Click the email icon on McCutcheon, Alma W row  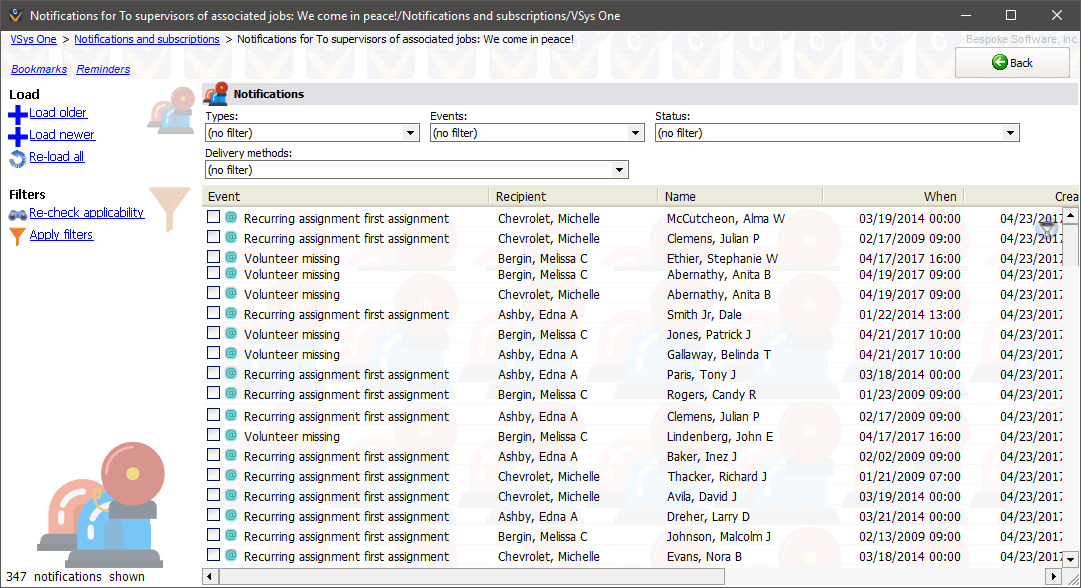(x=231, y=217)
